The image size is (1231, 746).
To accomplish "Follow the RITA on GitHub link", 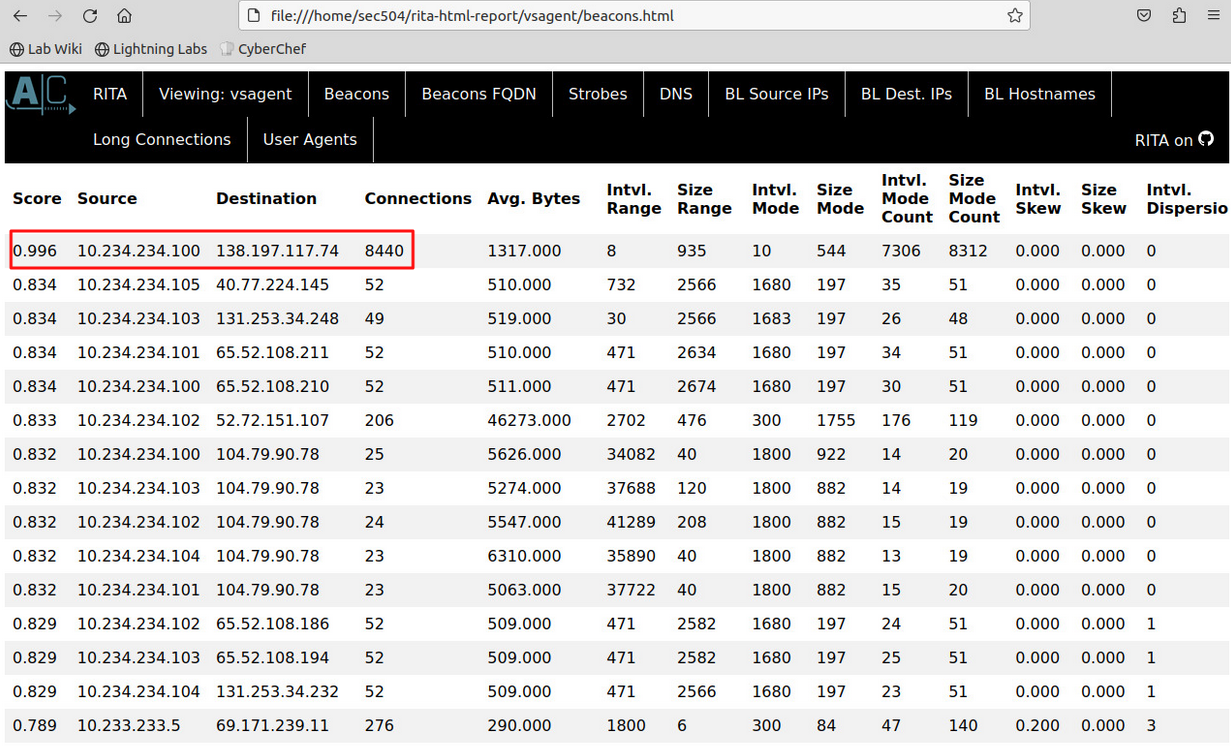I will pos(1174,140).
